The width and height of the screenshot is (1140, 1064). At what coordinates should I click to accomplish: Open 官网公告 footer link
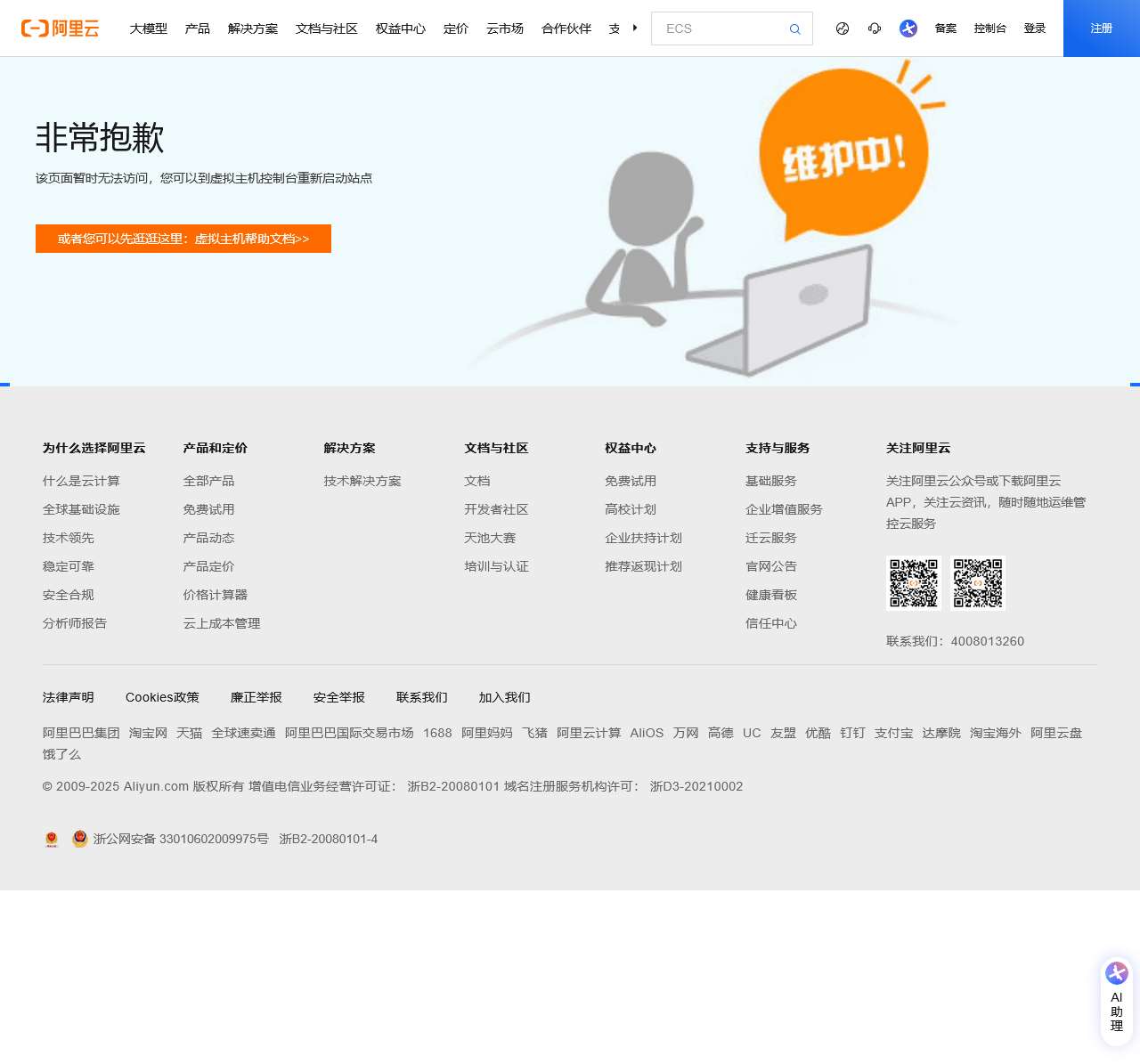pos(771,566)
